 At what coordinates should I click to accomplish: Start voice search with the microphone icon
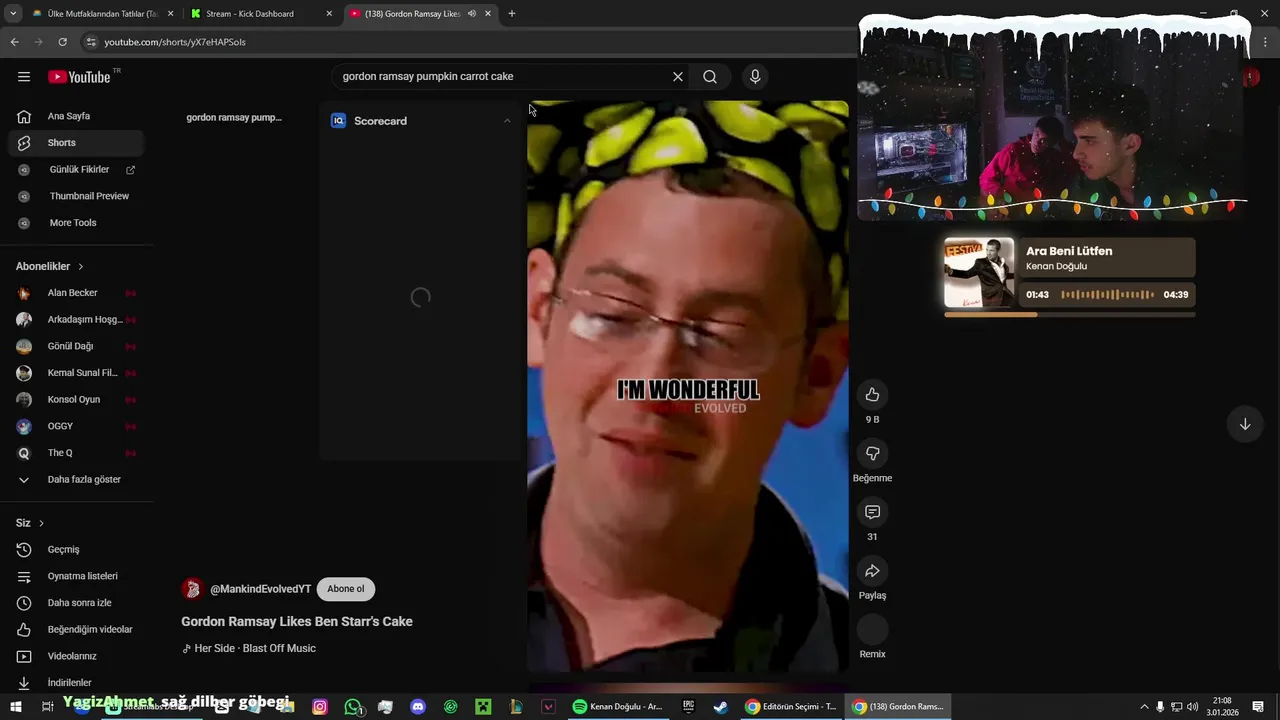tap(755, 76)
